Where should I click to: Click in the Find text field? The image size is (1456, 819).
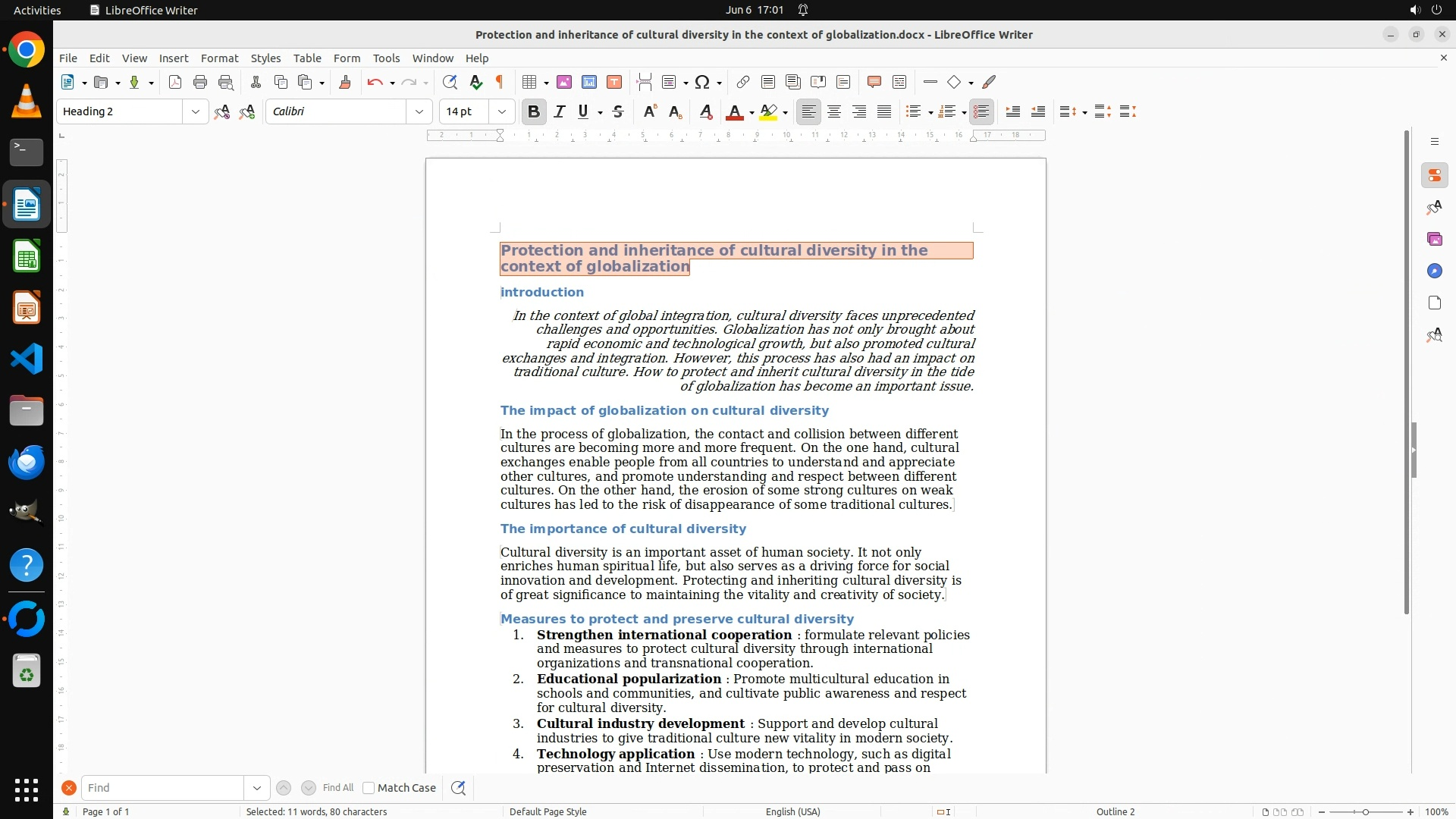tap(163, 788)
